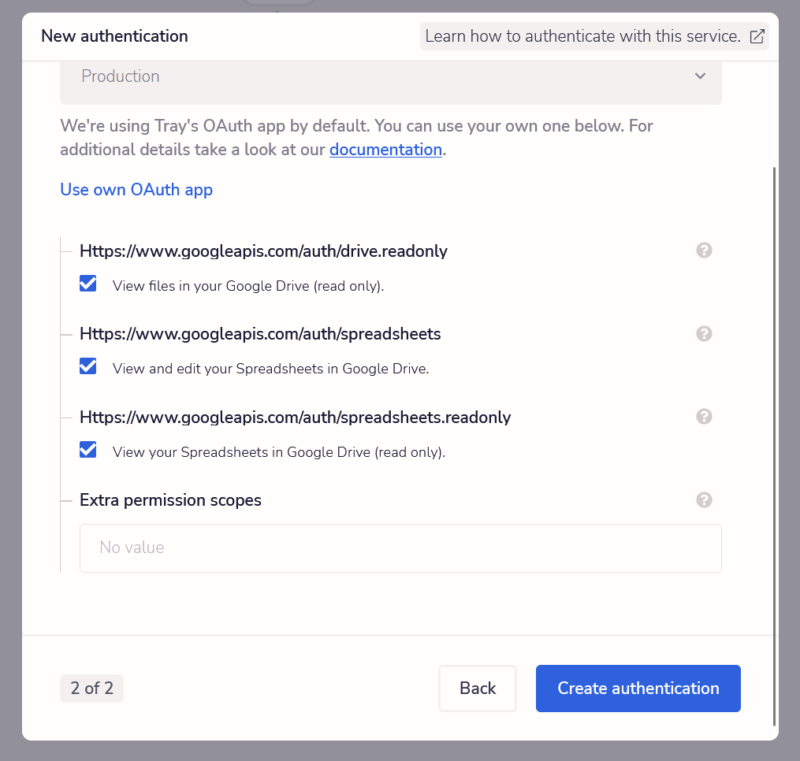Open Learn how to authenticate link

582,37
